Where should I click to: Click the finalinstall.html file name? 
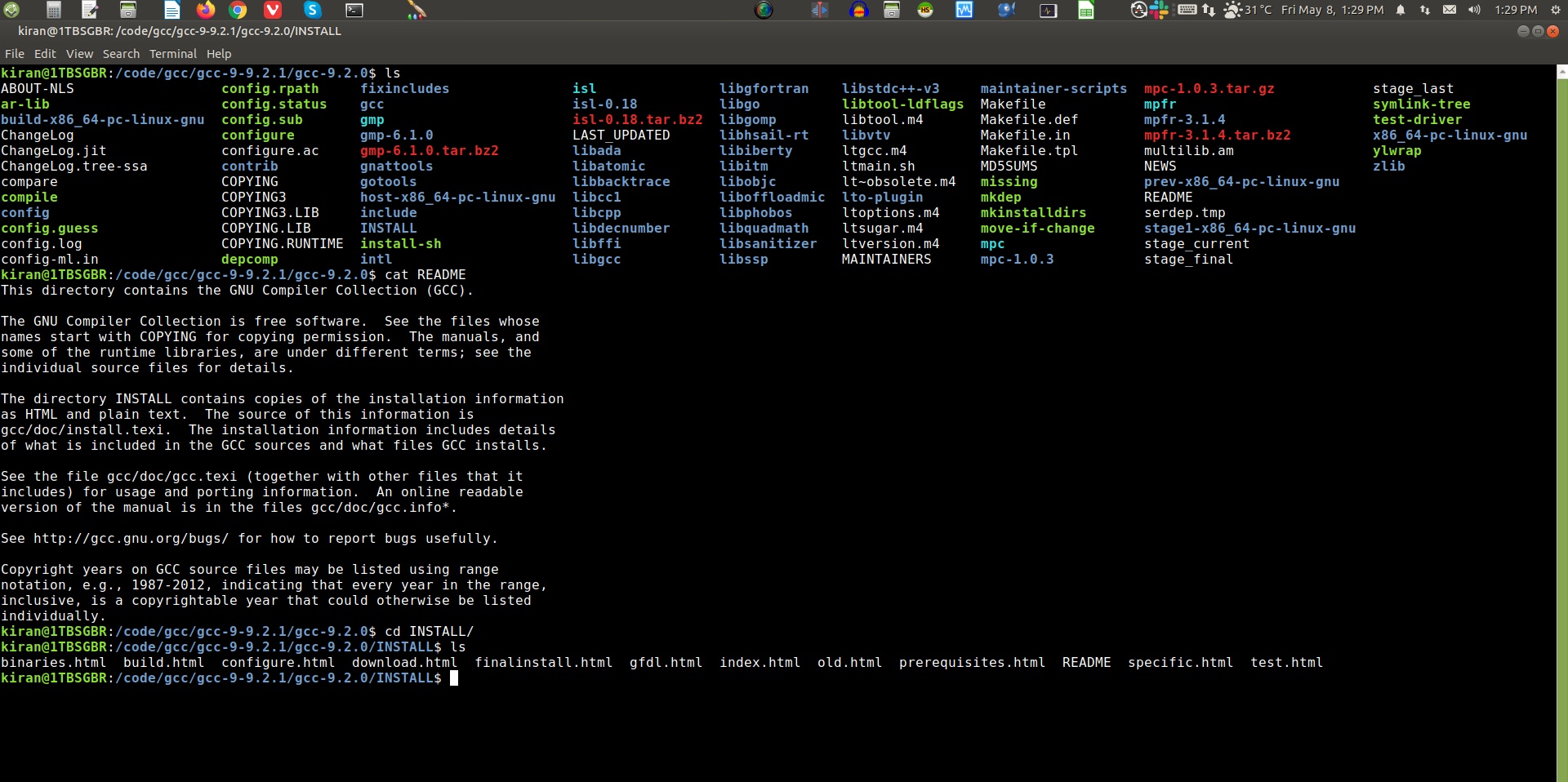544,663
